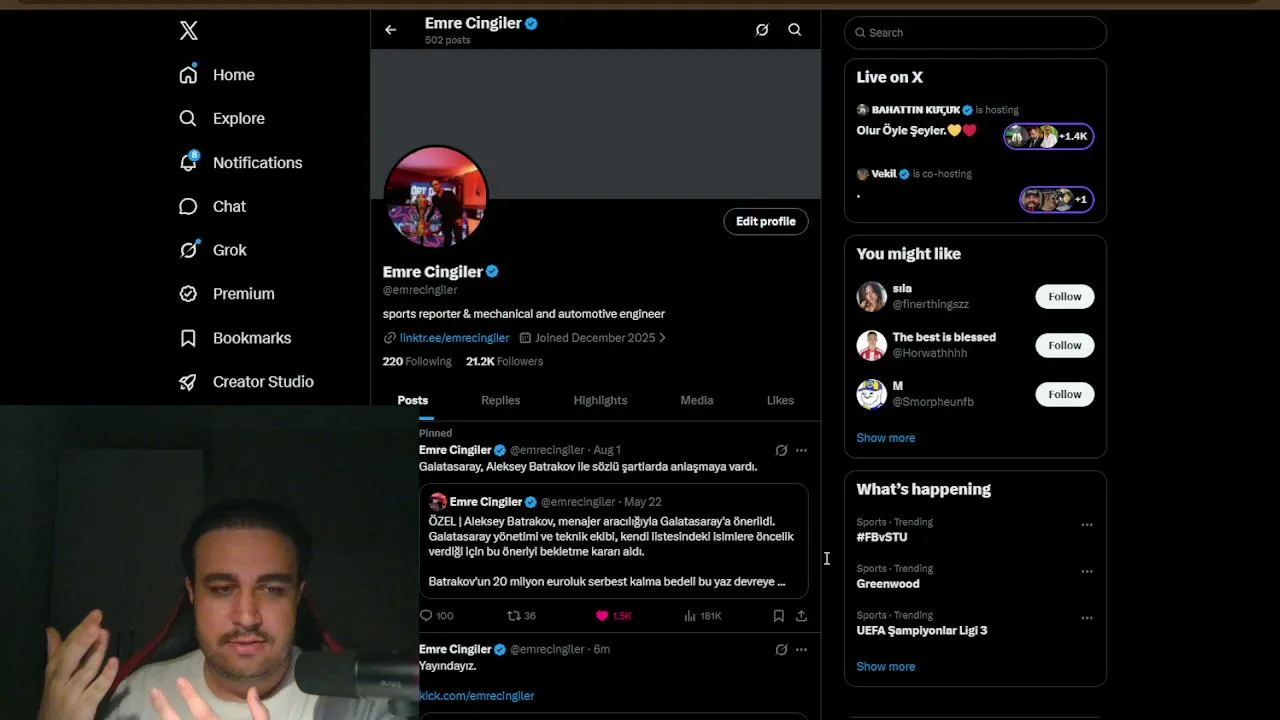
Task: Click the Grok icon on the Yayındayız post
Action: [781, 650]
